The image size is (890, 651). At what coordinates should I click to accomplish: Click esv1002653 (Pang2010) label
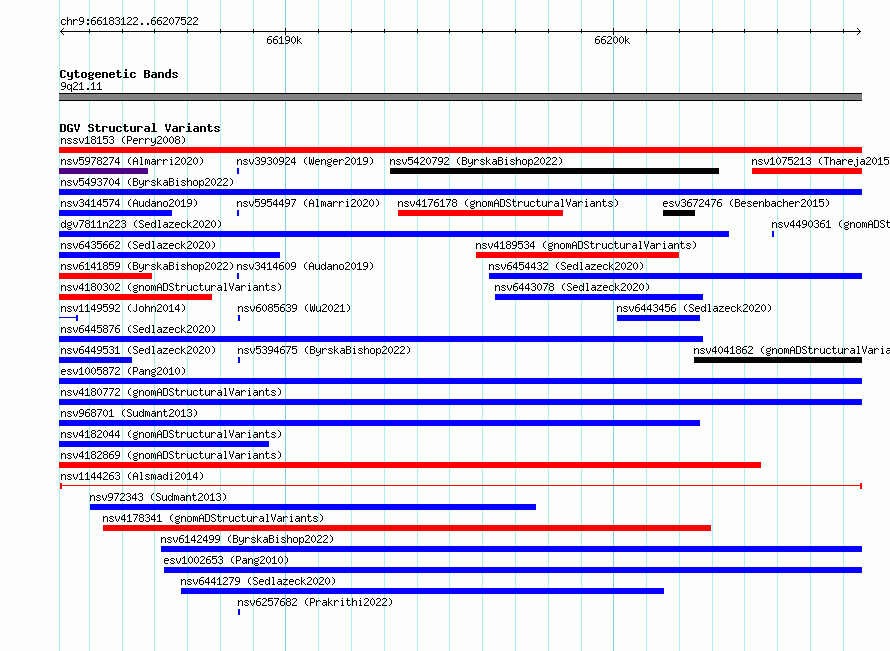click(226, 560)
